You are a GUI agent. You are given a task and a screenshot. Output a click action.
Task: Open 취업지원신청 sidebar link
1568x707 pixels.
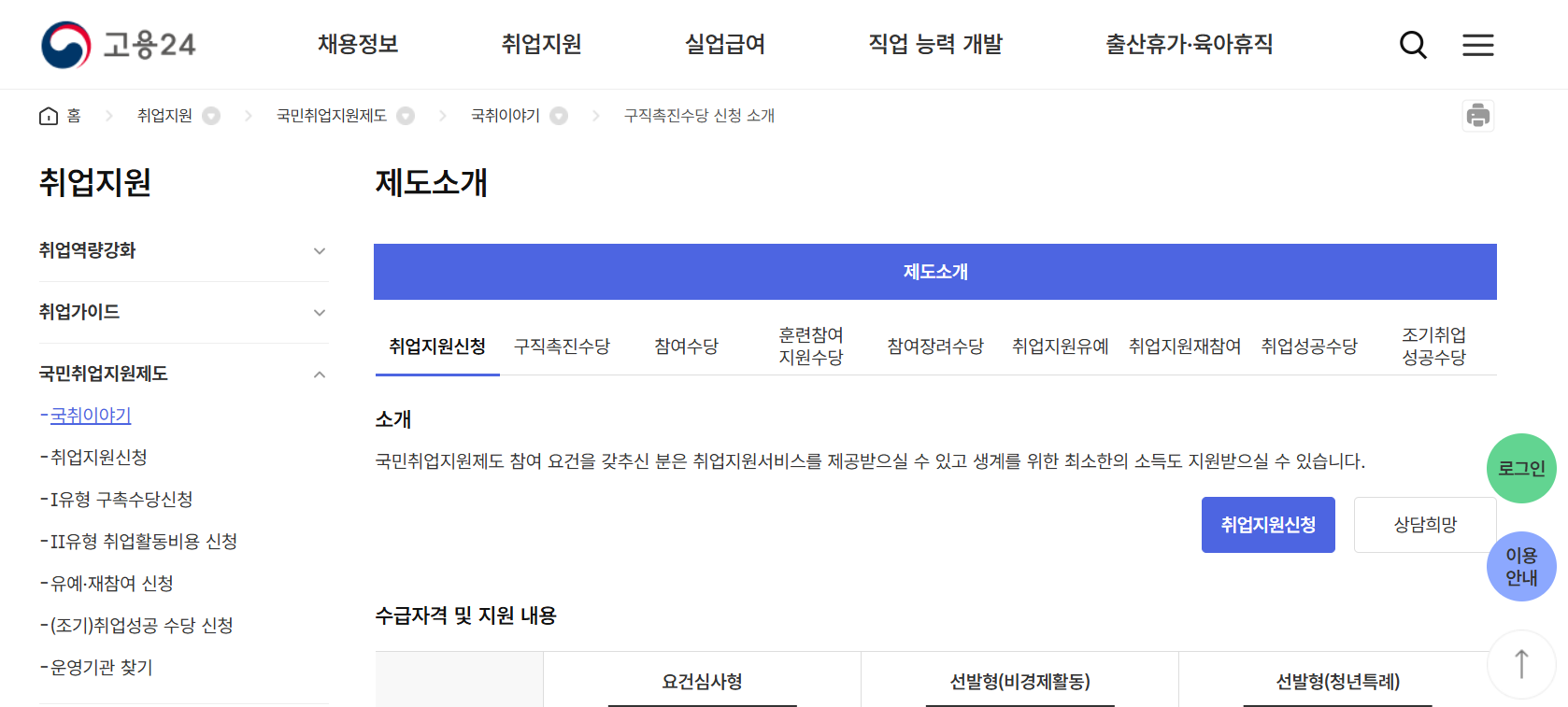tap(98, 458)
